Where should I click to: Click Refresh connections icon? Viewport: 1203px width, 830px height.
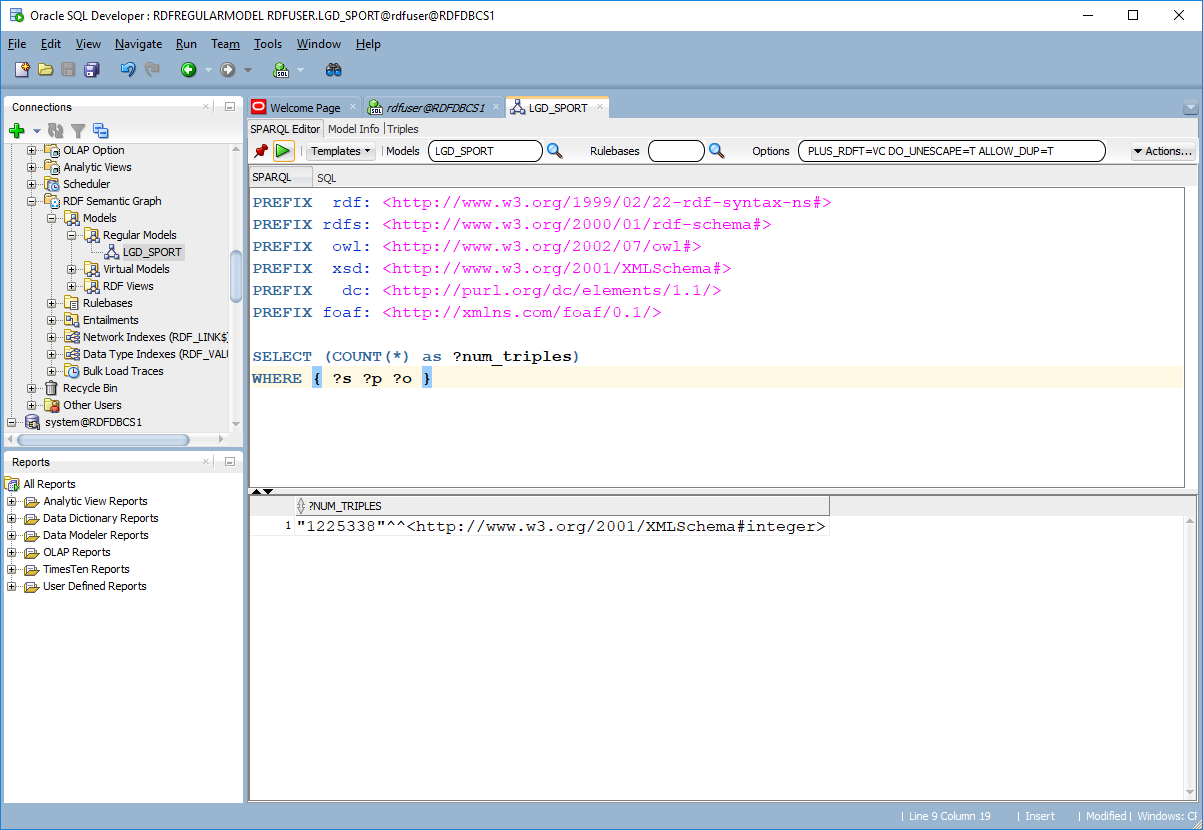[x=56, y=131]
